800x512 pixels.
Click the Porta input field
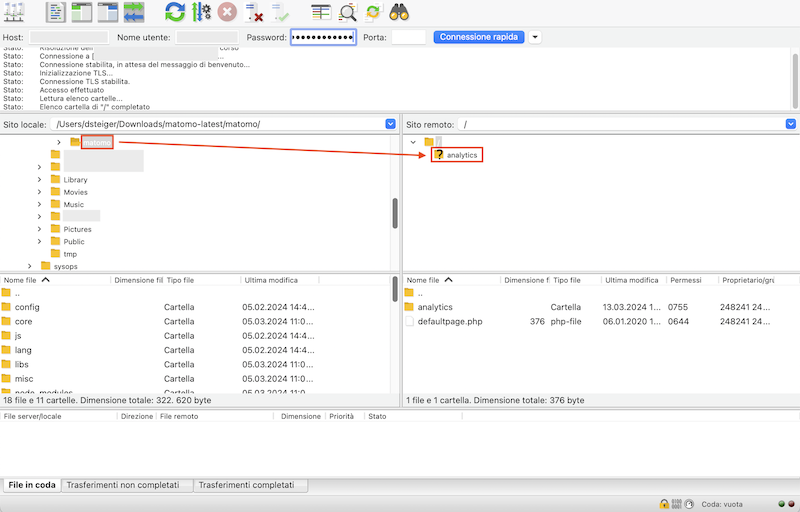coord(409,37)
